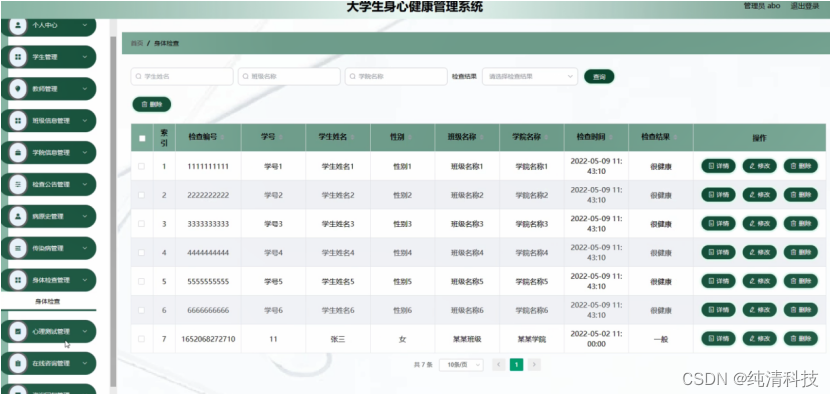The height and width of the screenshot is (397, 834).
Task: Sort by 学院名称 column arrows
Action: [547, 137]
